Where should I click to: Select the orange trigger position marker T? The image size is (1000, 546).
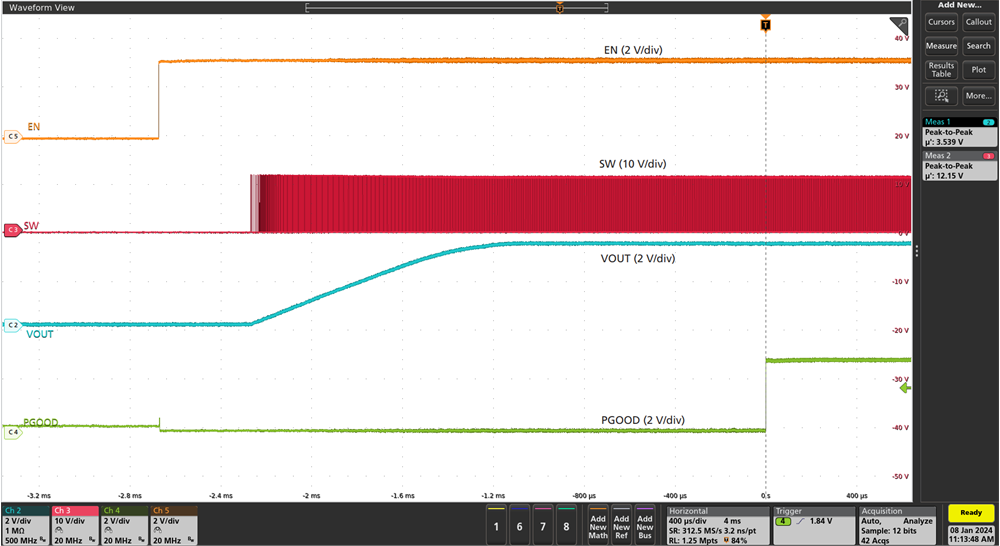coord(765,24)
